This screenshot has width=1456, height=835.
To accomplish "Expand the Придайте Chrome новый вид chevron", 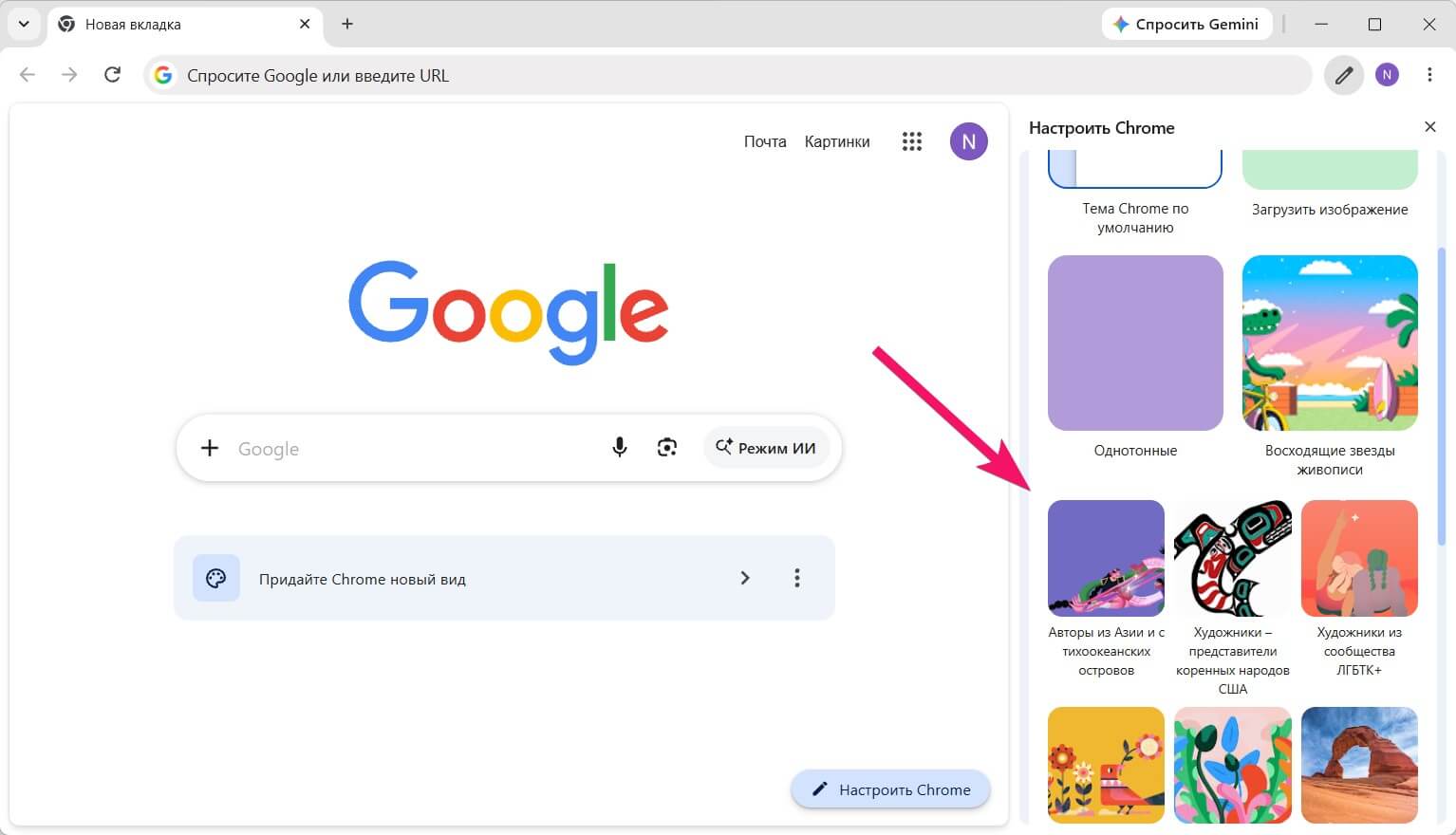I will [x=745, y=578].
